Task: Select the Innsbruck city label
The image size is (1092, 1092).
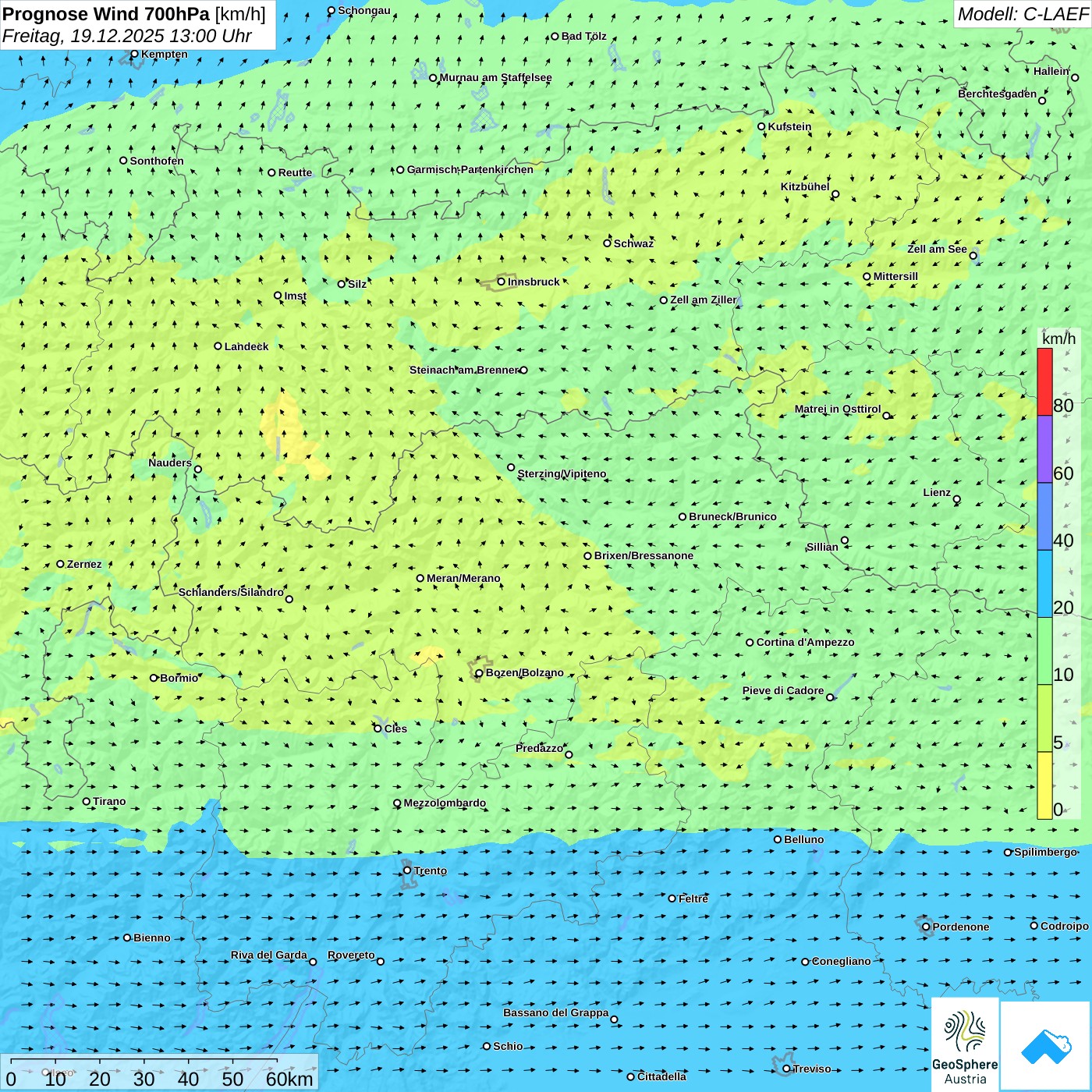Action: 534,282
